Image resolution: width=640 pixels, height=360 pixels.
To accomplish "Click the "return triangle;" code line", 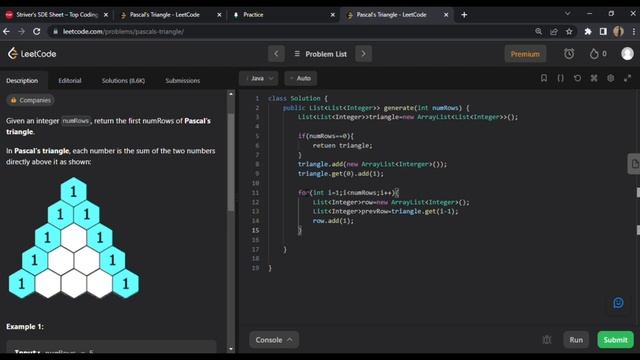I will pyautogui.click(x=342, y=145).
